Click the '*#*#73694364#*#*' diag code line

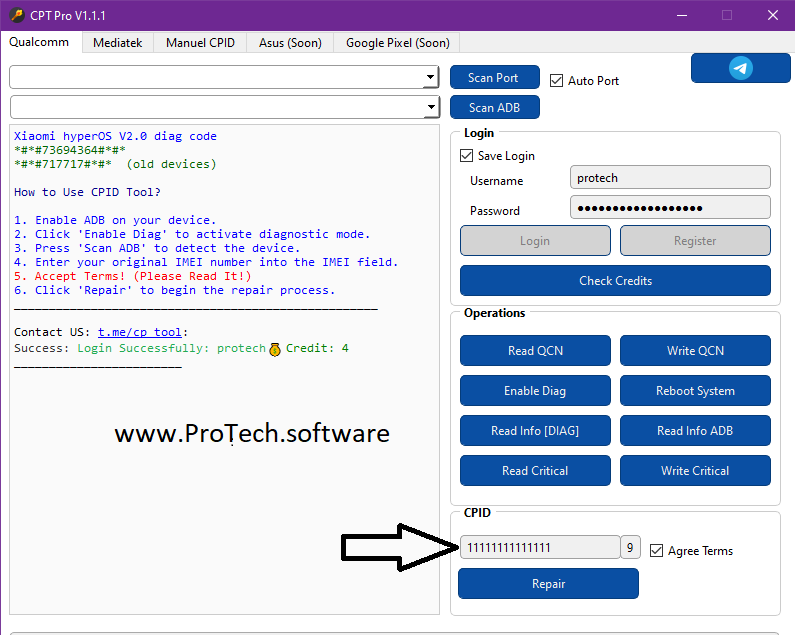click(70, 150)
